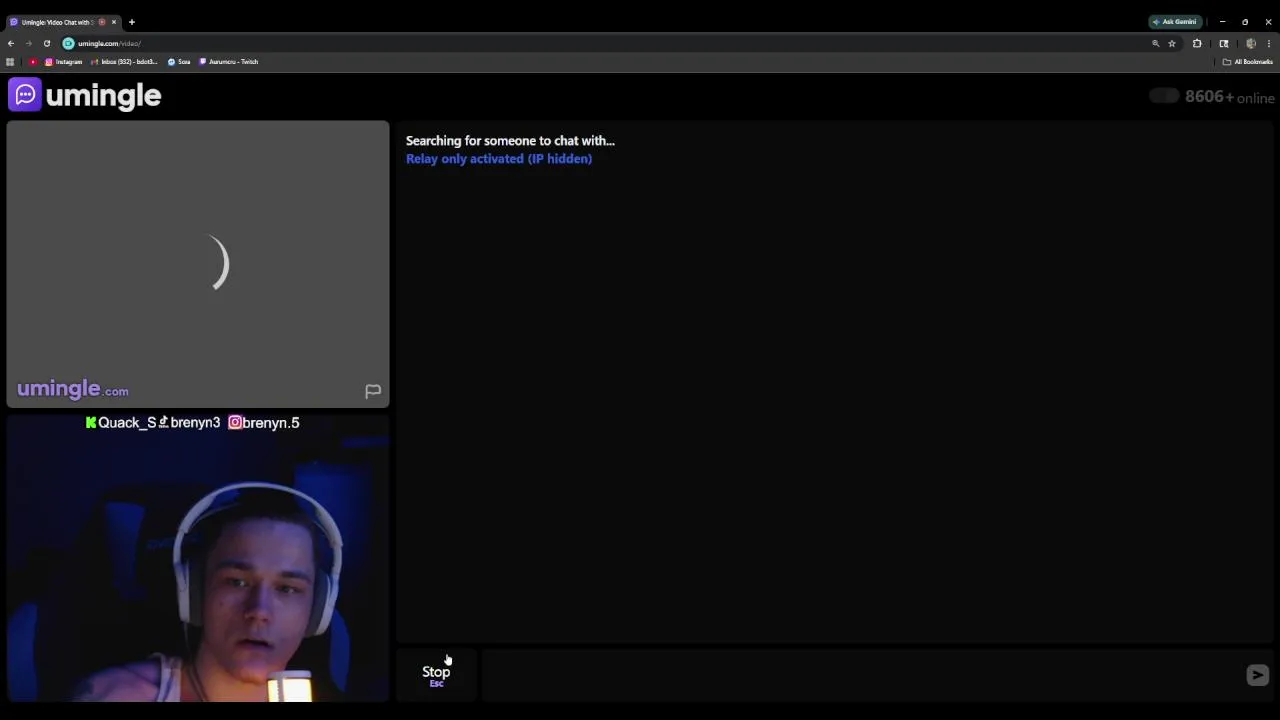Click the flag report icon on stranger video
This screenshot has height=720, width=1280.
coord(373,391)
